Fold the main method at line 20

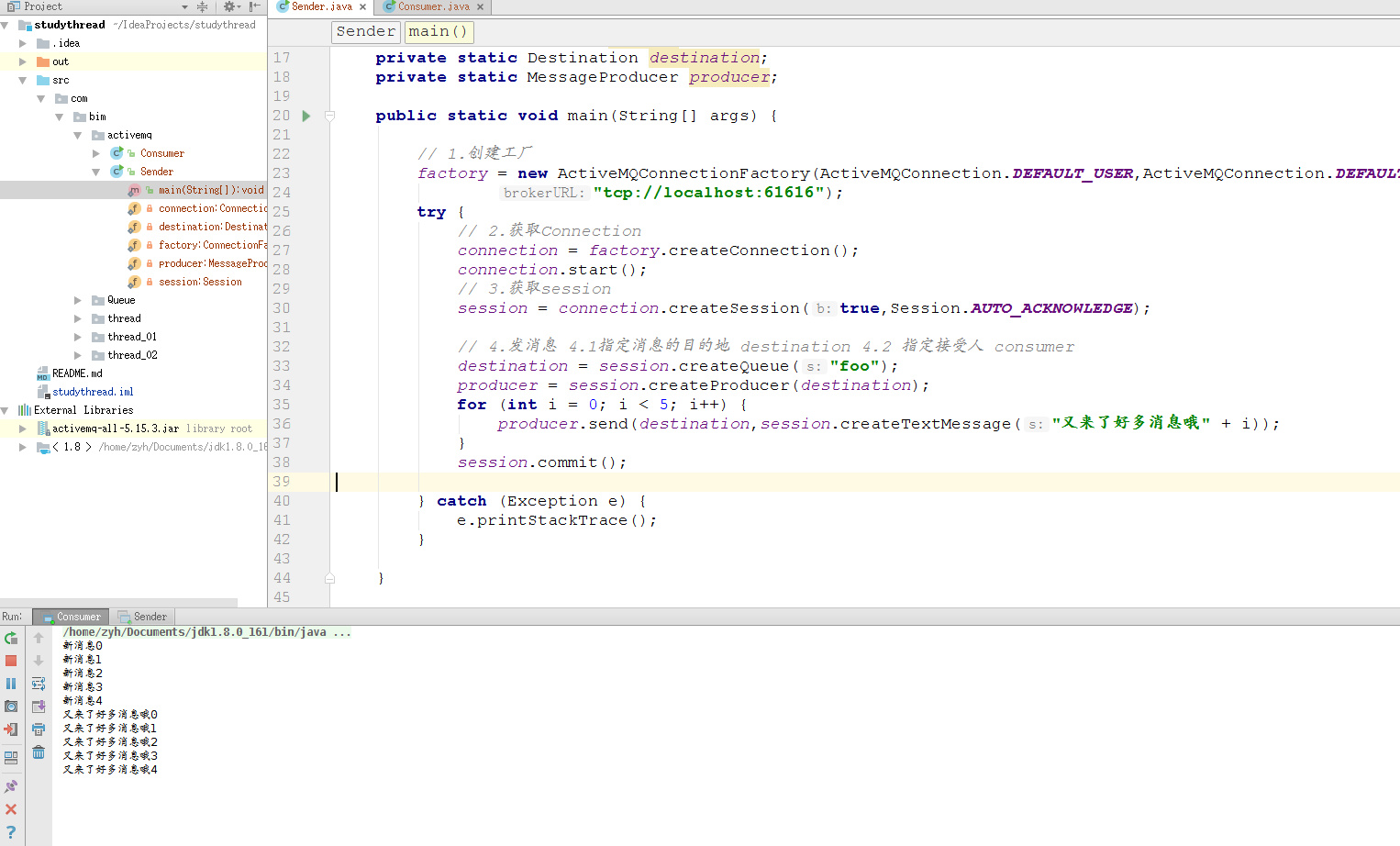(329, 116)
